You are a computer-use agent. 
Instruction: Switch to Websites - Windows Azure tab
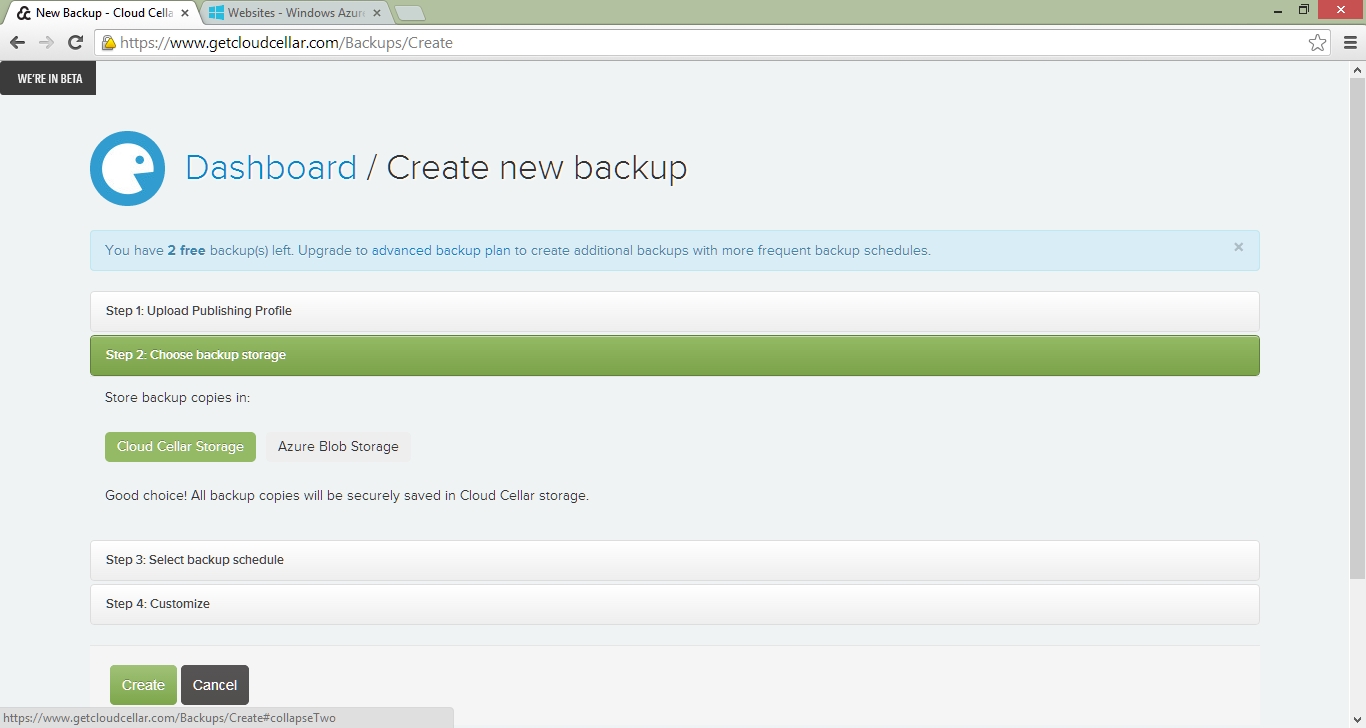295,13
